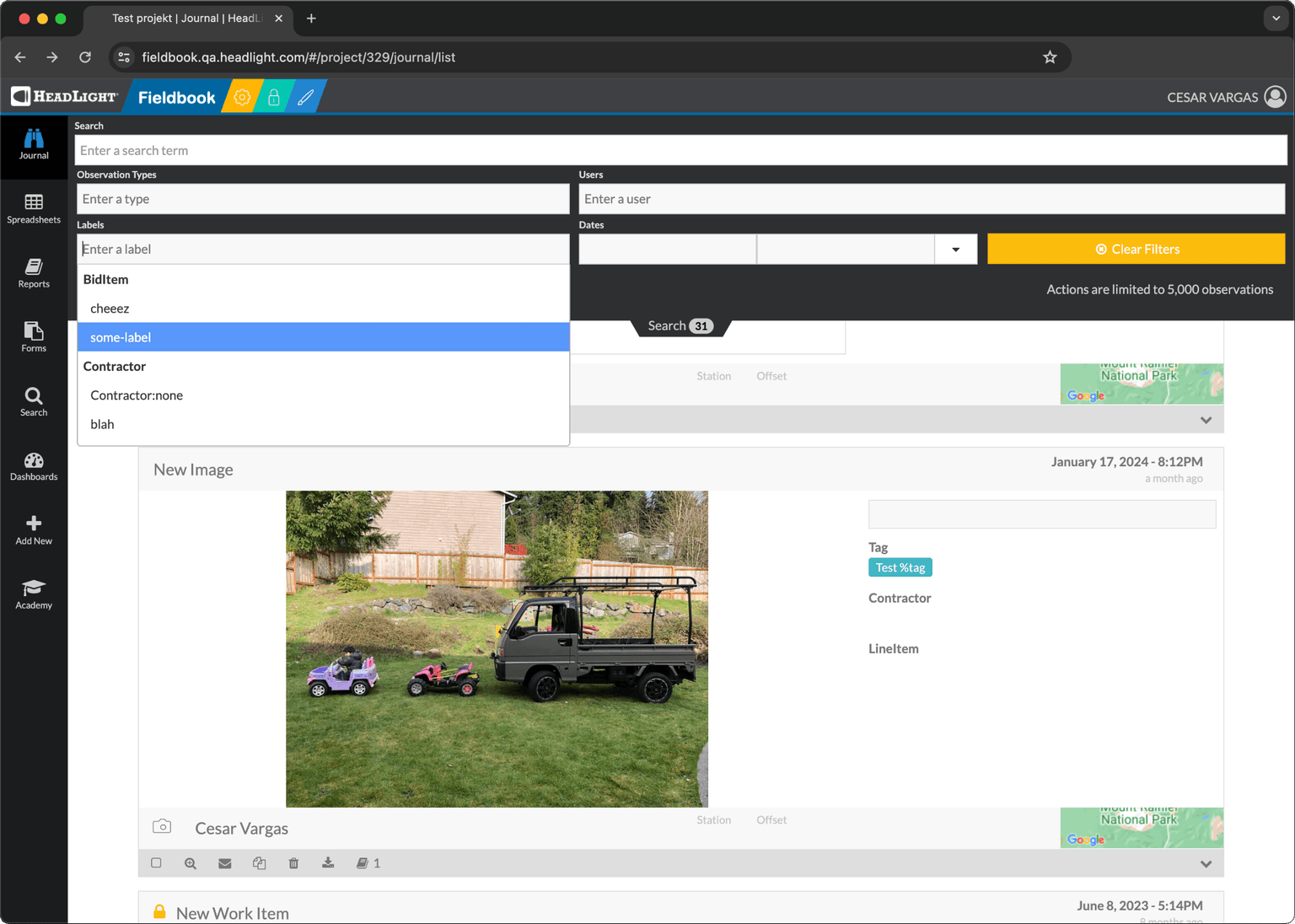The width and height of the screenshot is (1295, 924).
Task: Tick the checkbox on New Image entry
Action: coord(156,863)
